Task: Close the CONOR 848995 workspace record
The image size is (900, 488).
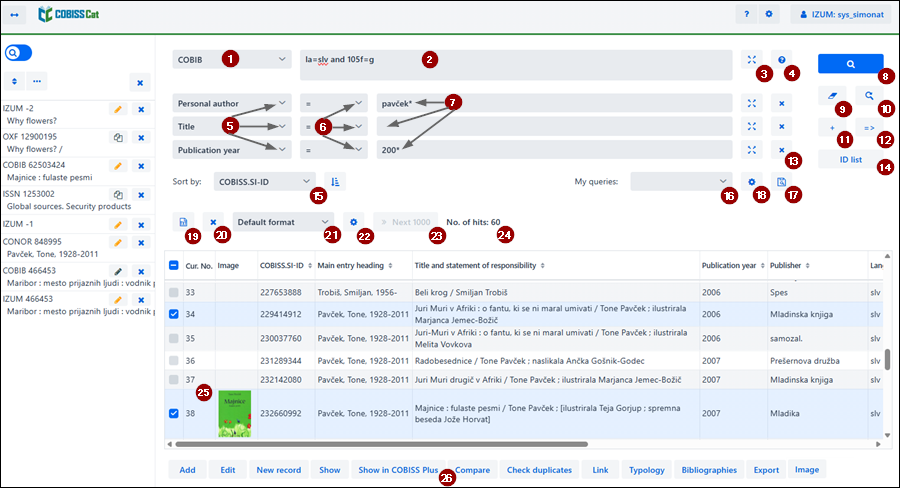Action: (x=141, y=242)
